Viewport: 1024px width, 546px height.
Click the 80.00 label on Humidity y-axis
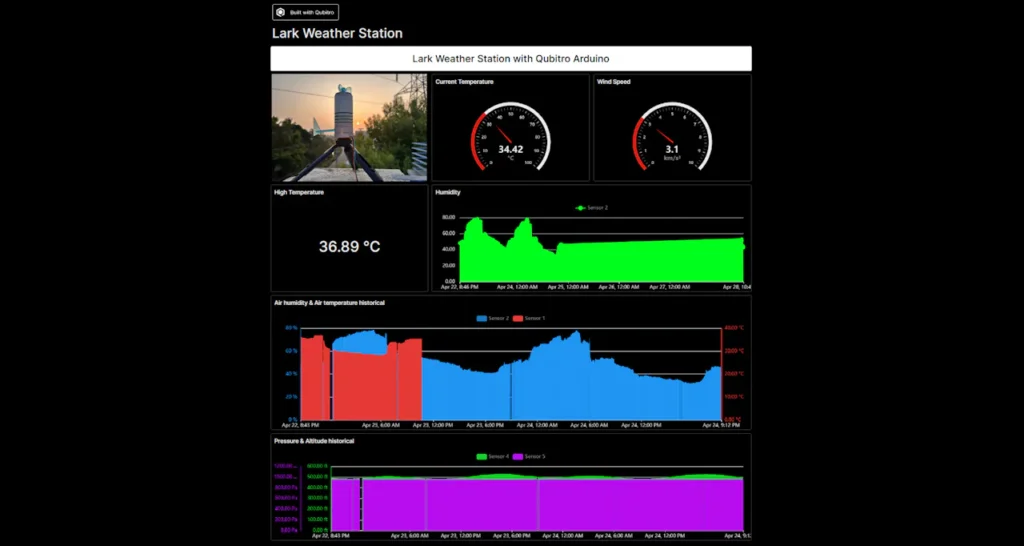pos(448,217)
